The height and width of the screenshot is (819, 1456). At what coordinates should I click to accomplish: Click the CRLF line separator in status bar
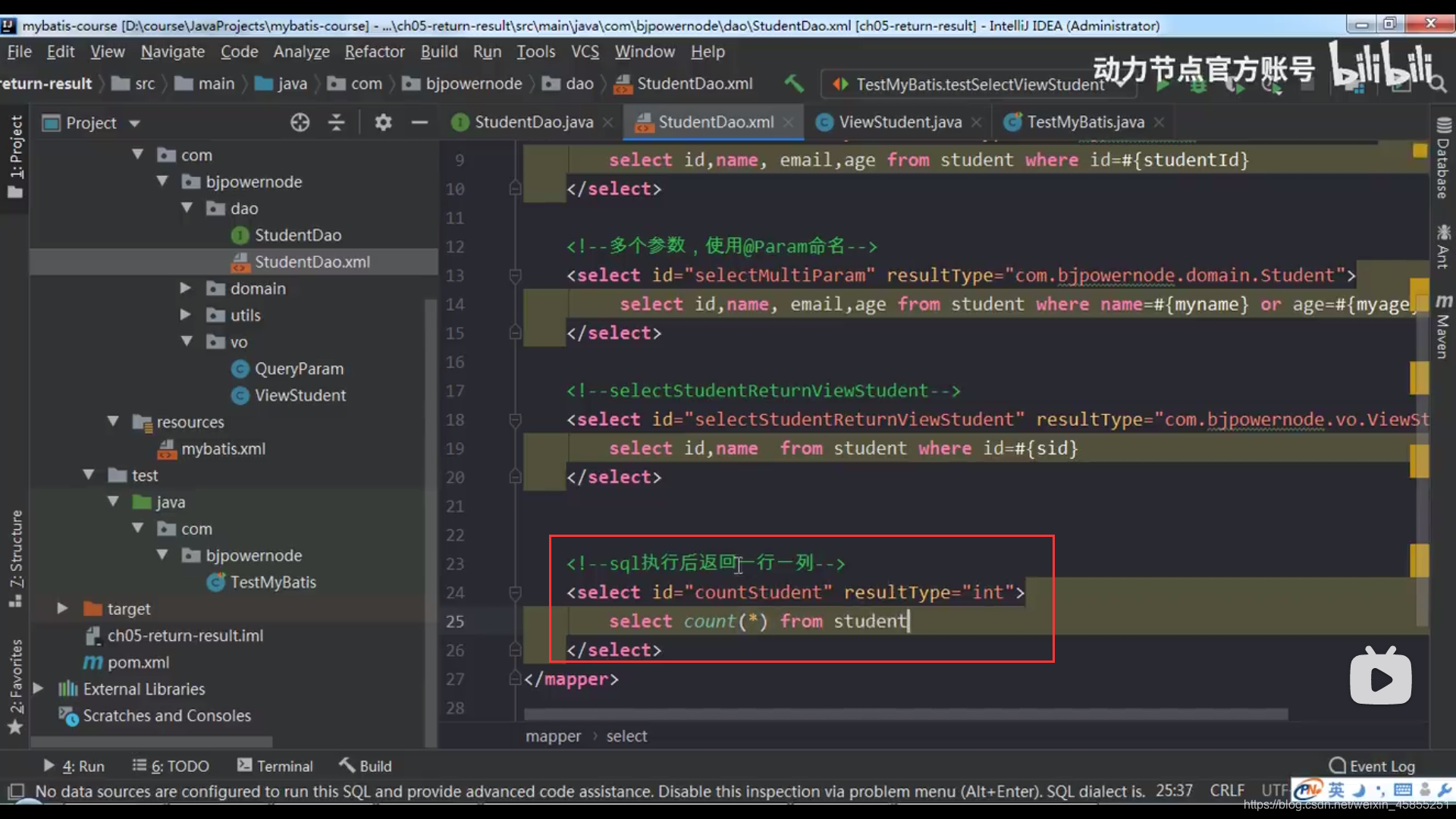[1226, 790]
